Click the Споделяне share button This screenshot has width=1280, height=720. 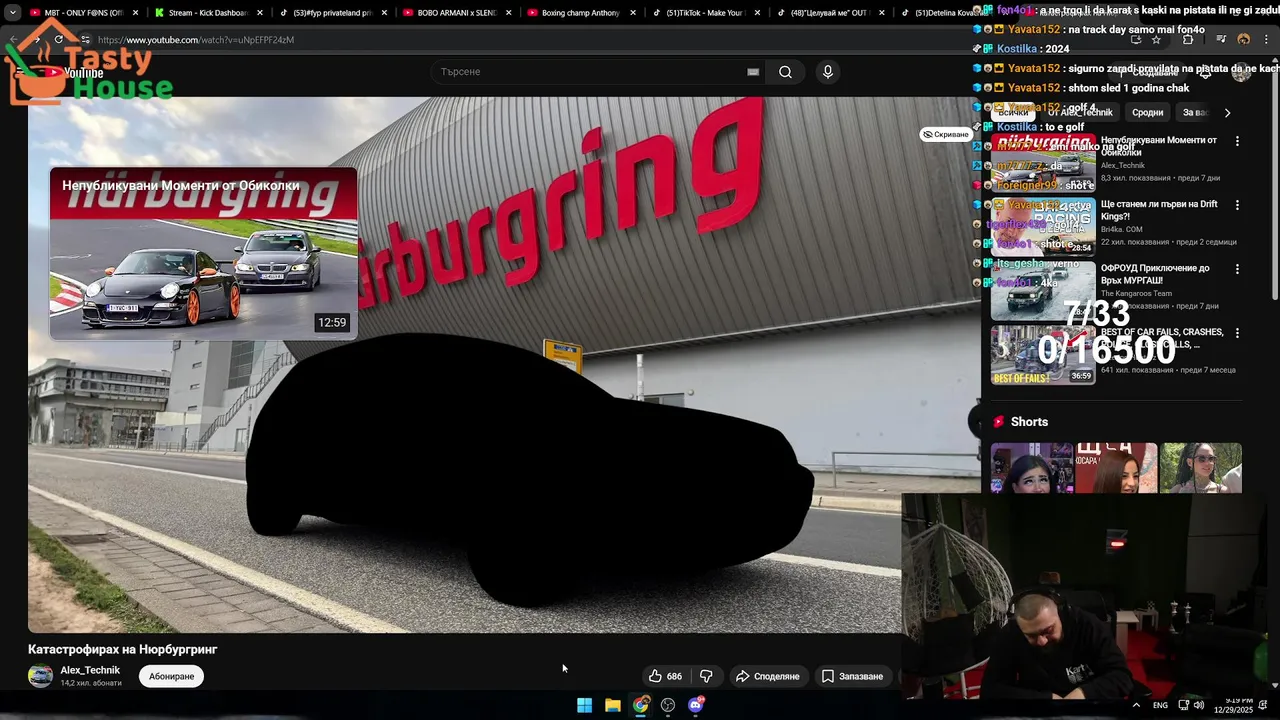click(768, 676)
